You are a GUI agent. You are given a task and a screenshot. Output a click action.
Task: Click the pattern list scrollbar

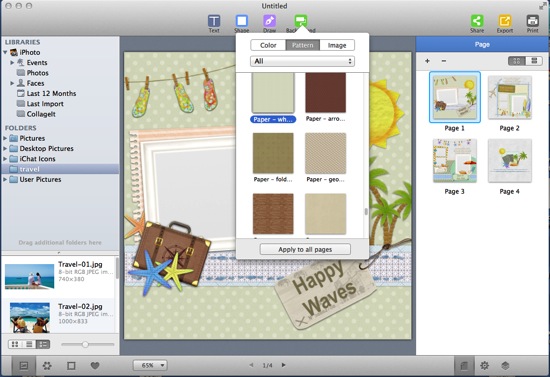[366, 211]
